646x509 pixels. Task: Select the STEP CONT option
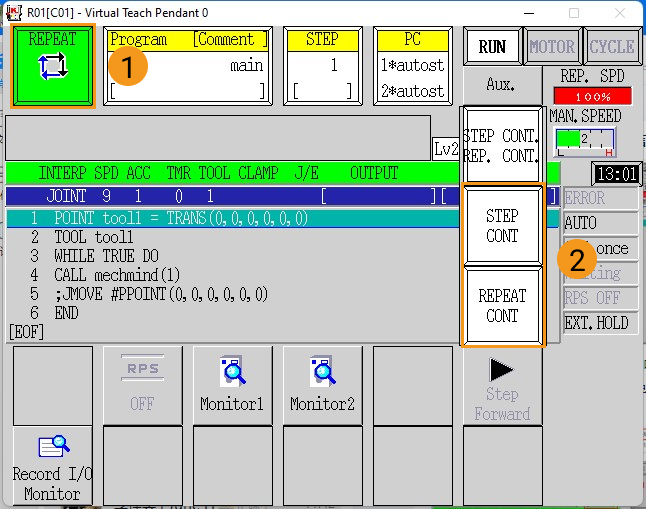tap(502, 225)
